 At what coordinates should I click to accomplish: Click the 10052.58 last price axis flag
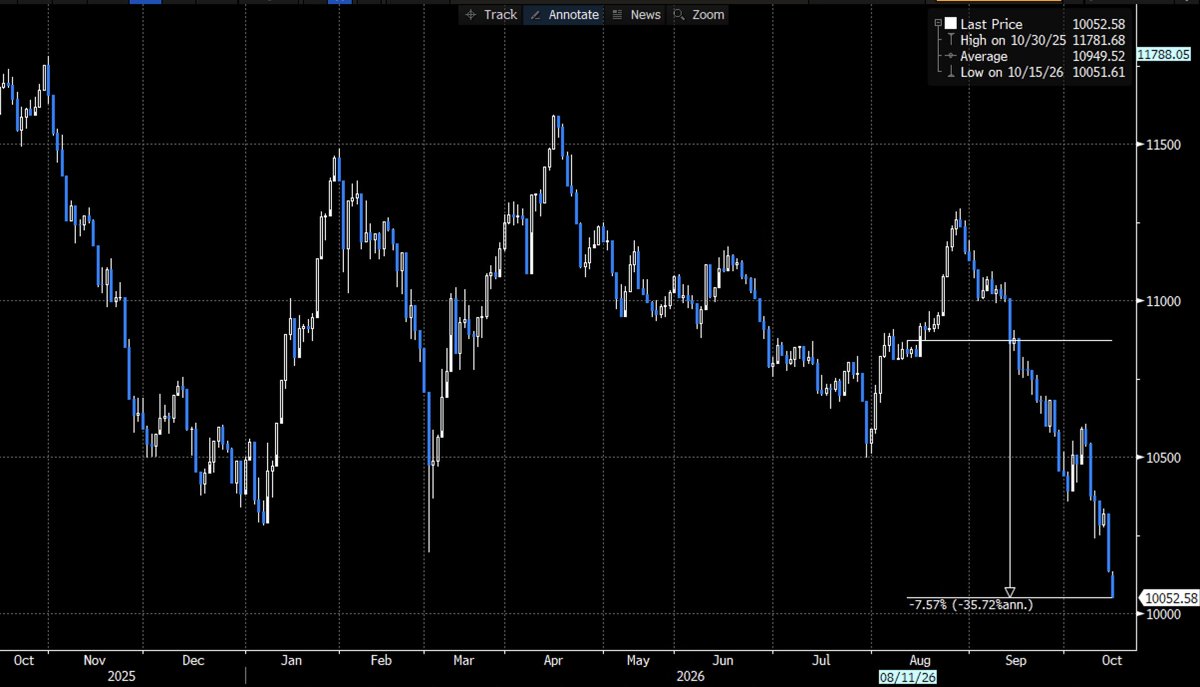pyautogui.click(x=1170, y=598)
